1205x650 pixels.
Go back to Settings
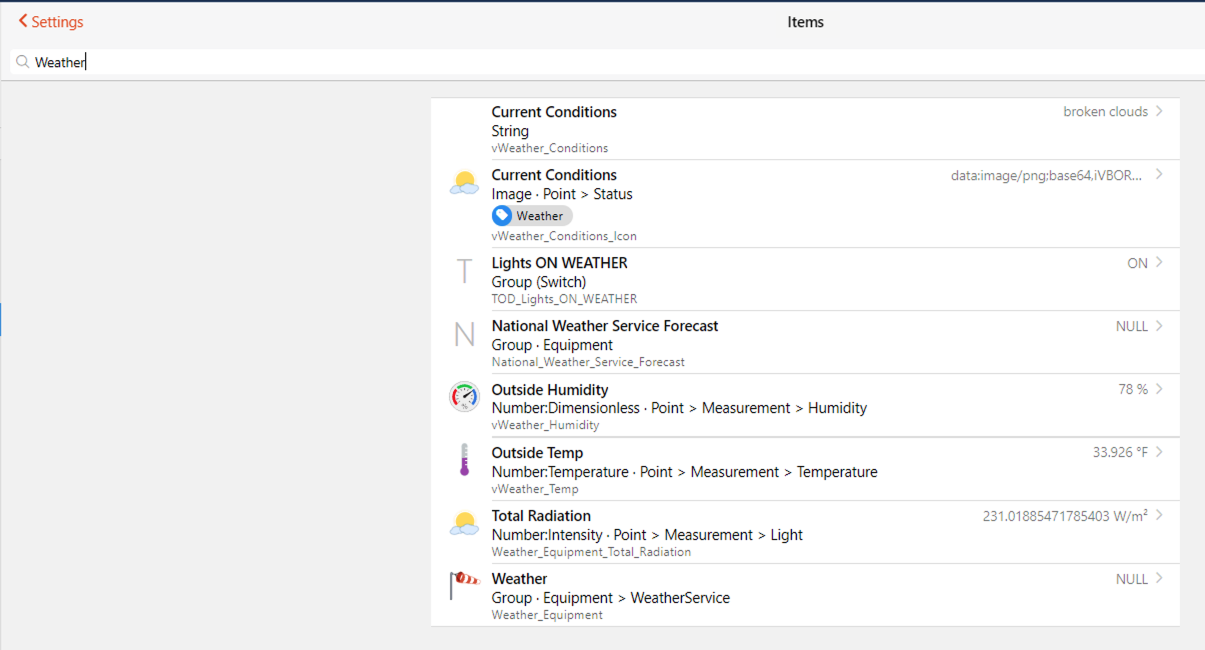(51, 22)
